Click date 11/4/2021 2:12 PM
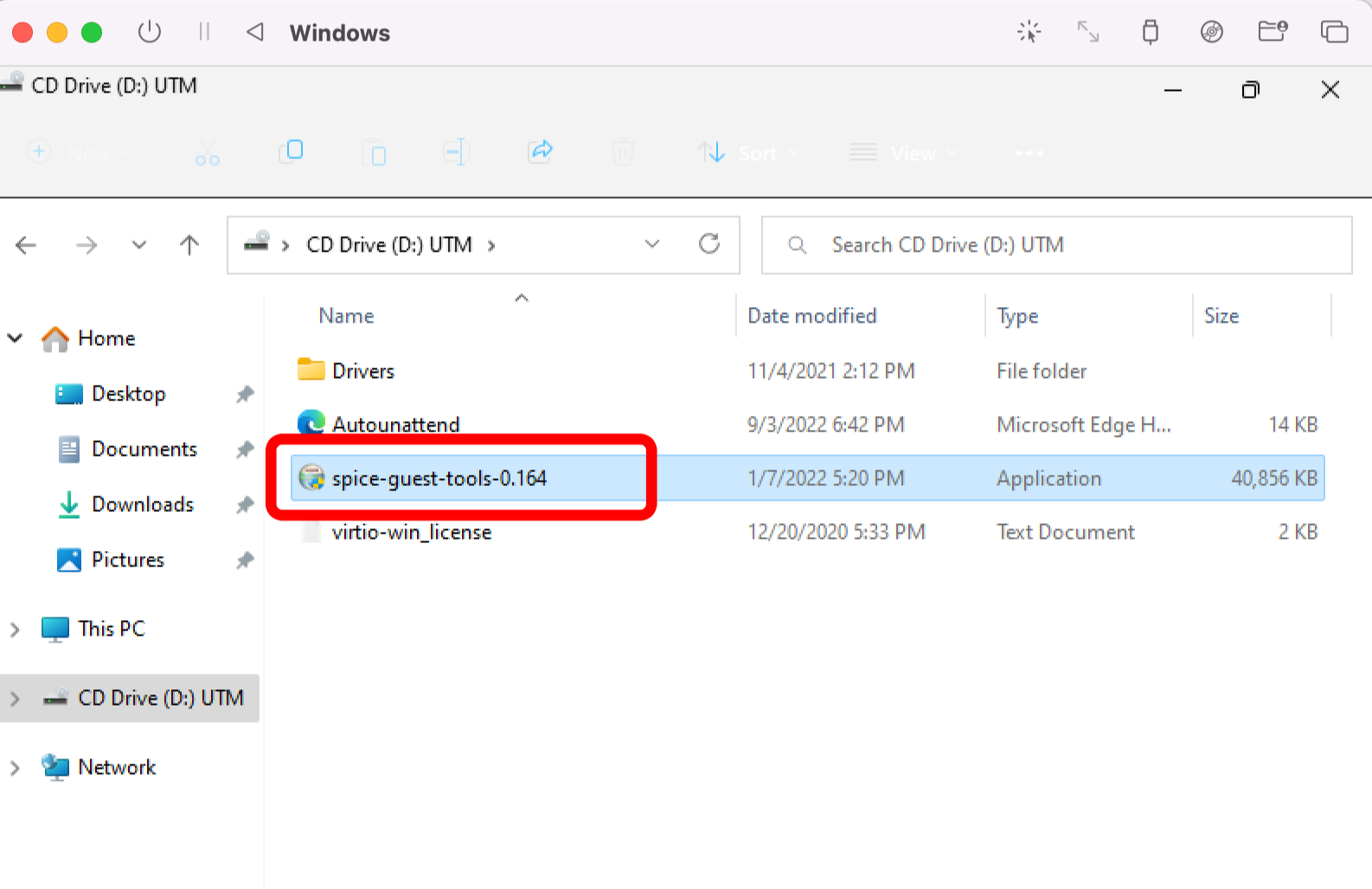 [x=830, y=371]
